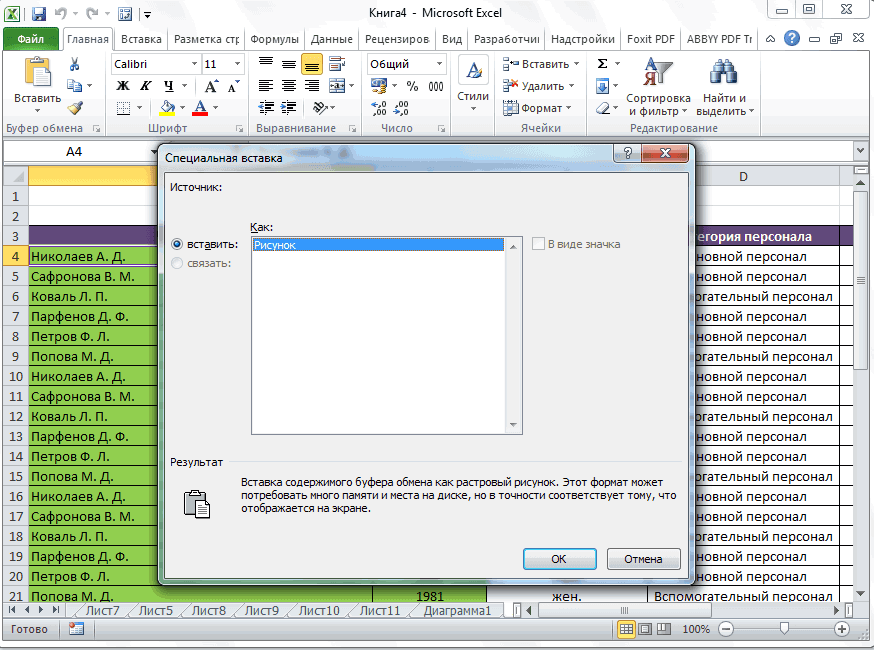This screenshot has width=874, height=650.
Task: Select the 'вставить' radio button
Action: 178,244
